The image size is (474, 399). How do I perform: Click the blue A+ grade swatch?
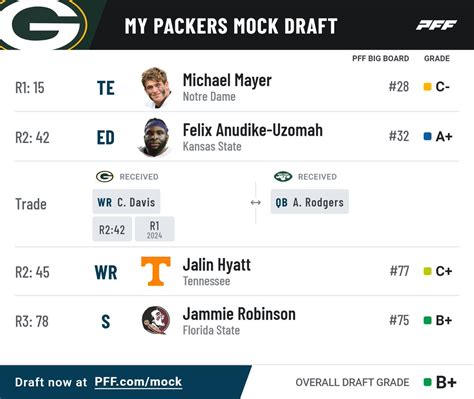coord(427,136)
